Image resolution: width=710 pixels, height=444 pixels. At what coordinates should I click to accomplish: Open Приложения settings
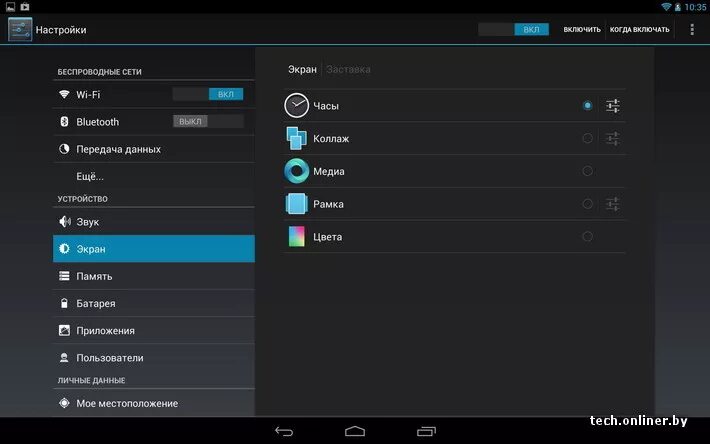[154, 330]
